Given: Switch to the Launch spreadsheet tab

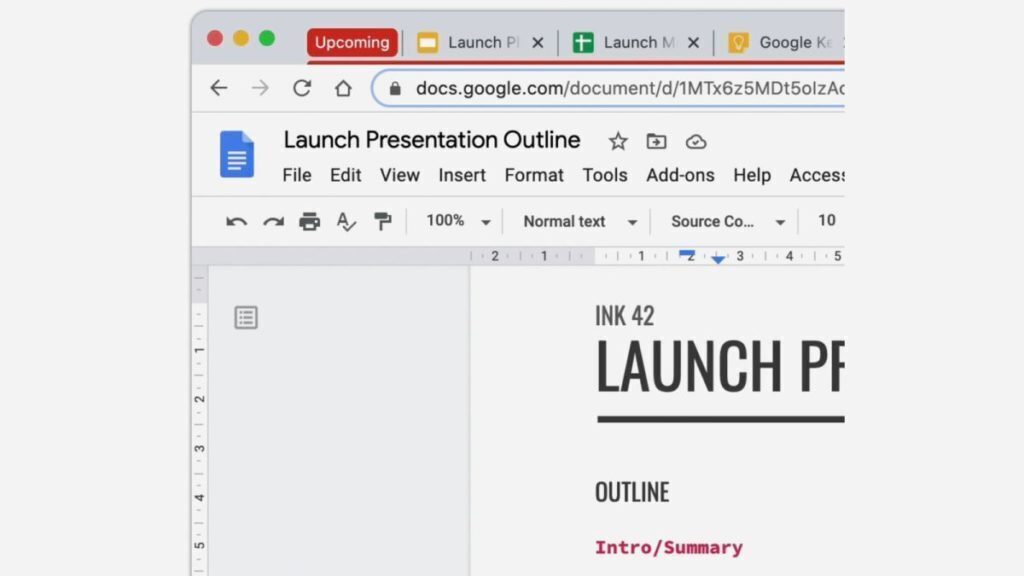Looking at the screenshot, I should pos(630,43).
